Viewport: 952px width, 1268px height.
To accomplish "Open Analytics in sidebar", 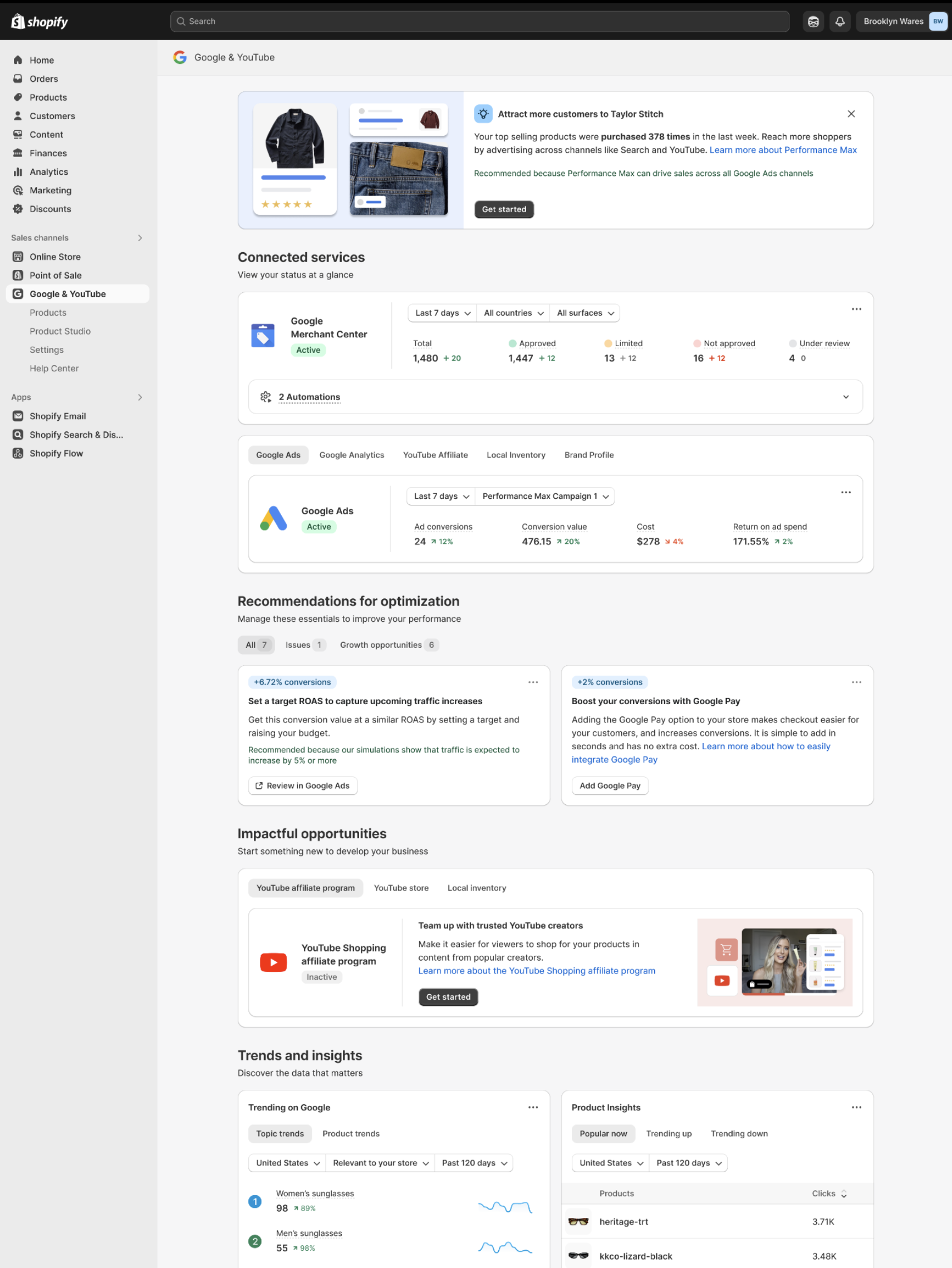I will pyautogui.click(x=49, y=172).
